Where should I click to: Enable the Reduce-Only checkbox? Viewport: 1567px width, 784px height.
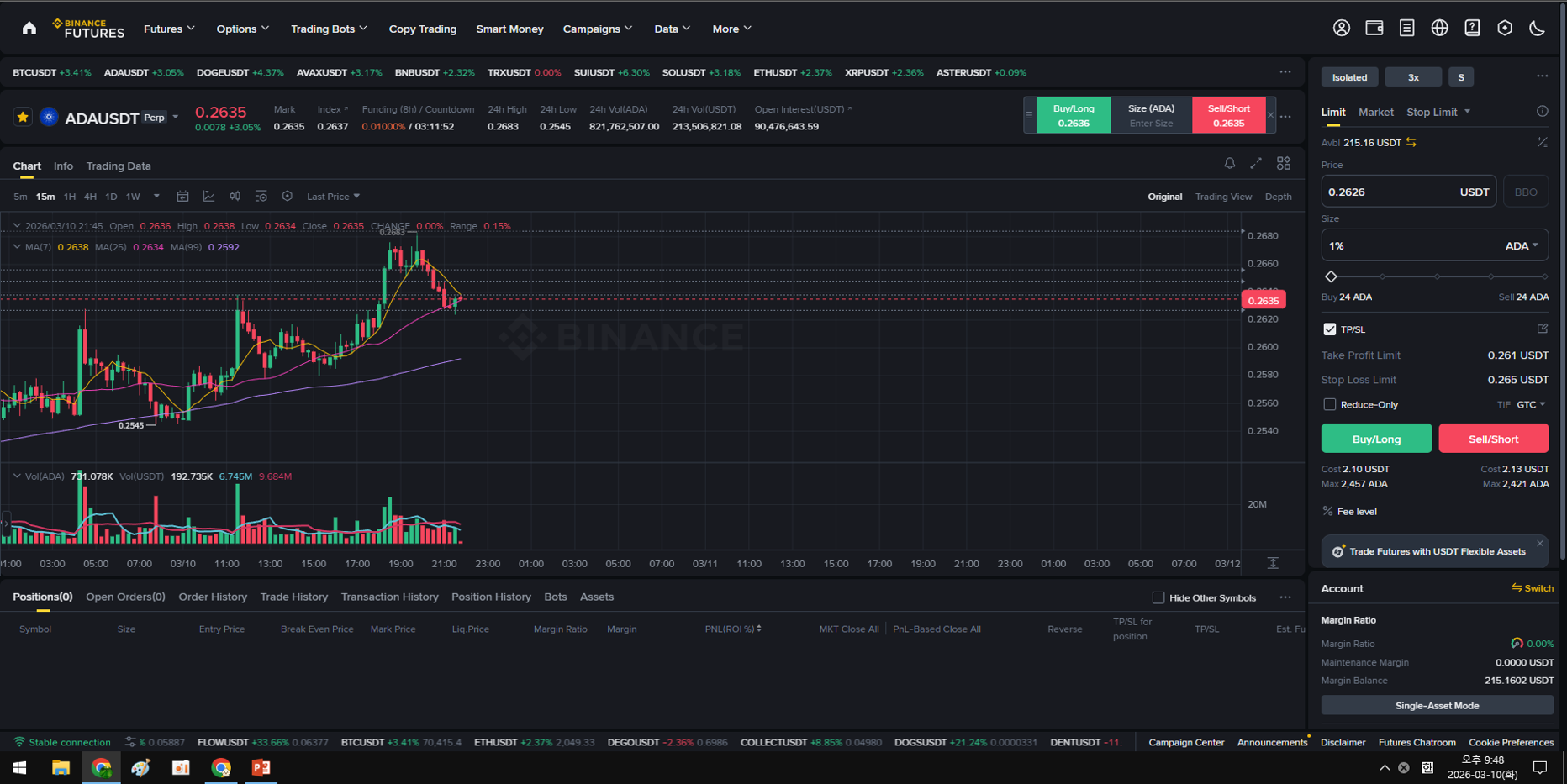(x=1329, y=404)
